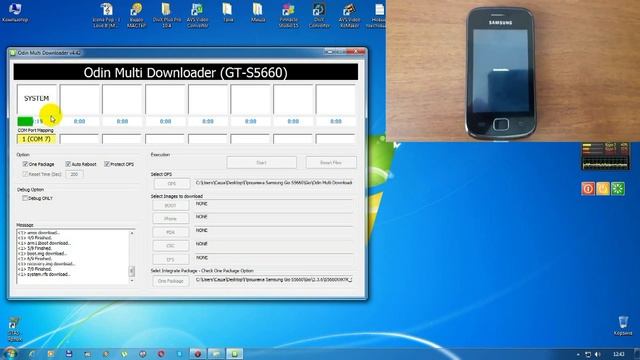Viewport: 640px width, 360px height.
Task: Toggle the Auto Reboot checkbox
Action: click(68, 164)
